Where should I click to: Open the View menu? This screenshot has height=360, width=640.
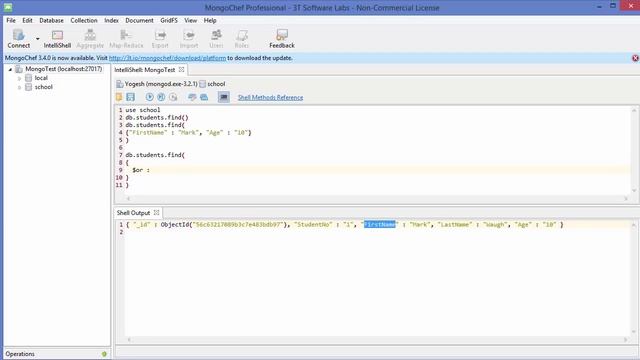tap(190, 20)
